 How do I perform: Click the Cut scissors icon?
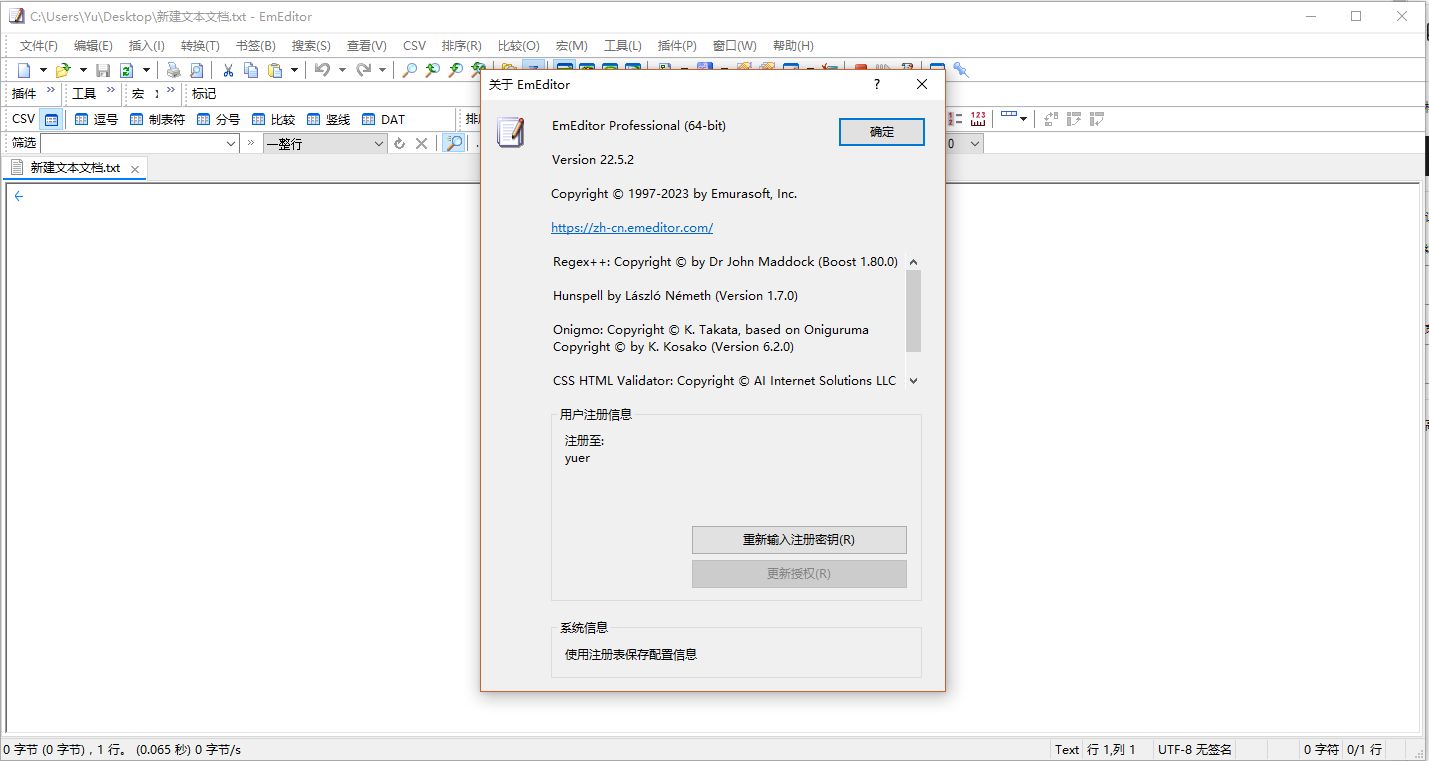tap(228, 70)
